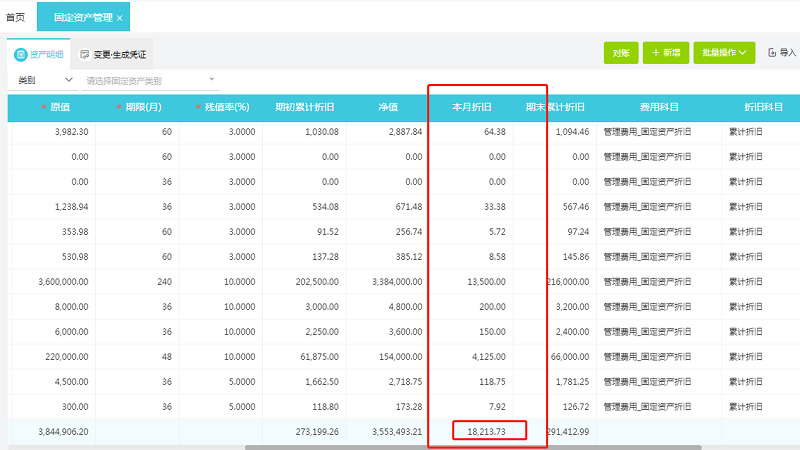Click the 1,662.50 opening depreciation cell

(321, 382)
